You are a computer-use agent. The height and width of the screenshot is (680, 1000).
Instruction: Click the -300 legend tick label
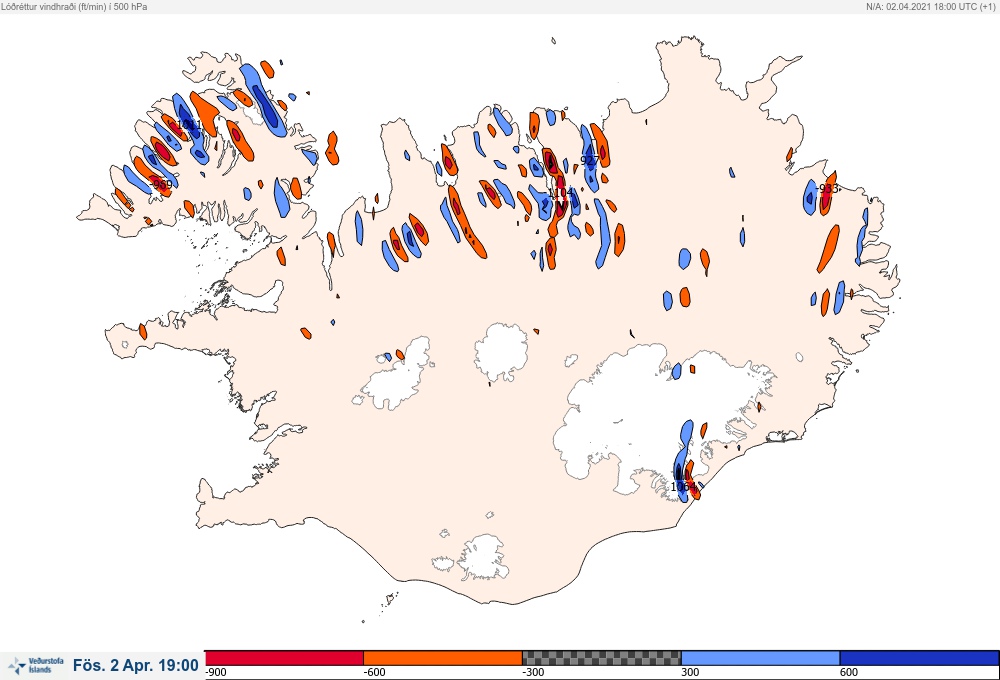coord(533,672)
